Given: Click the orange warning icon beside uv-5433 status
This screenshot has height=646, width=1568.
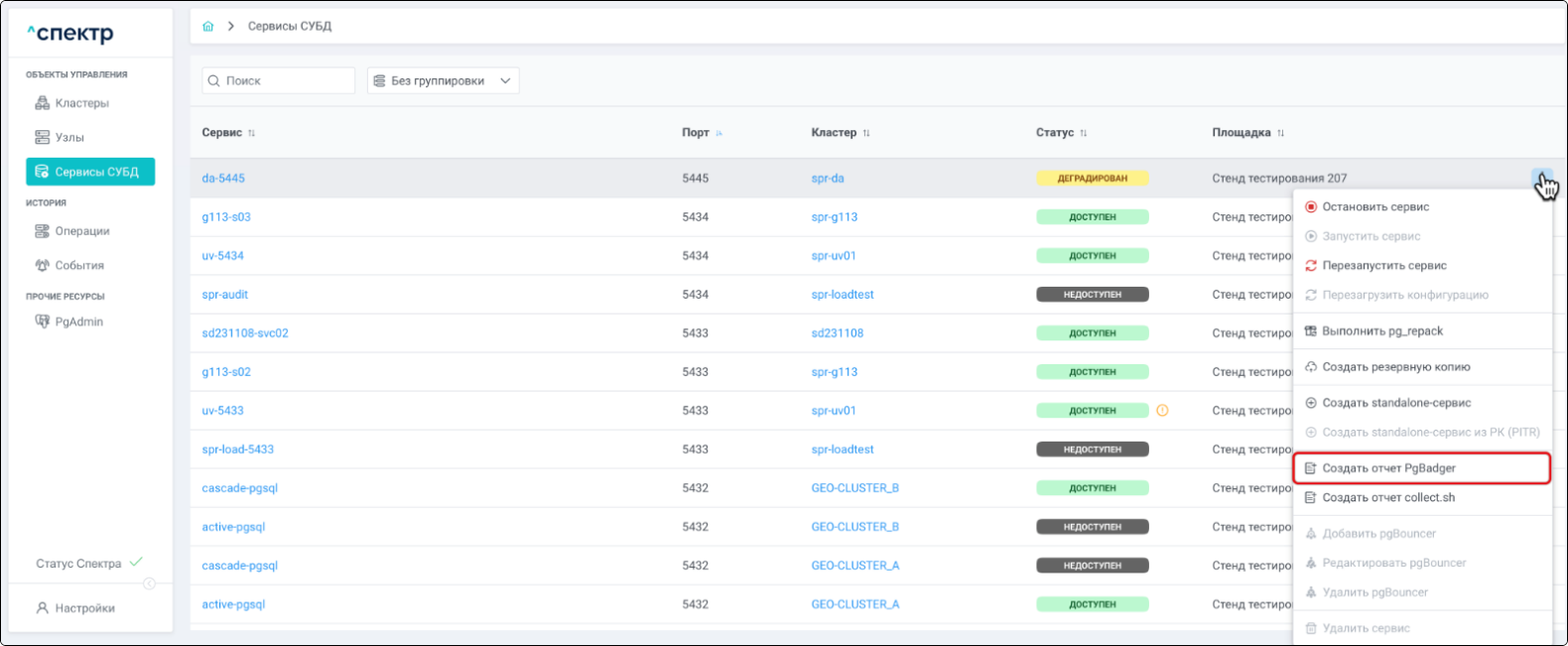Looking at the screenshot, I should tap(1162, 411).
